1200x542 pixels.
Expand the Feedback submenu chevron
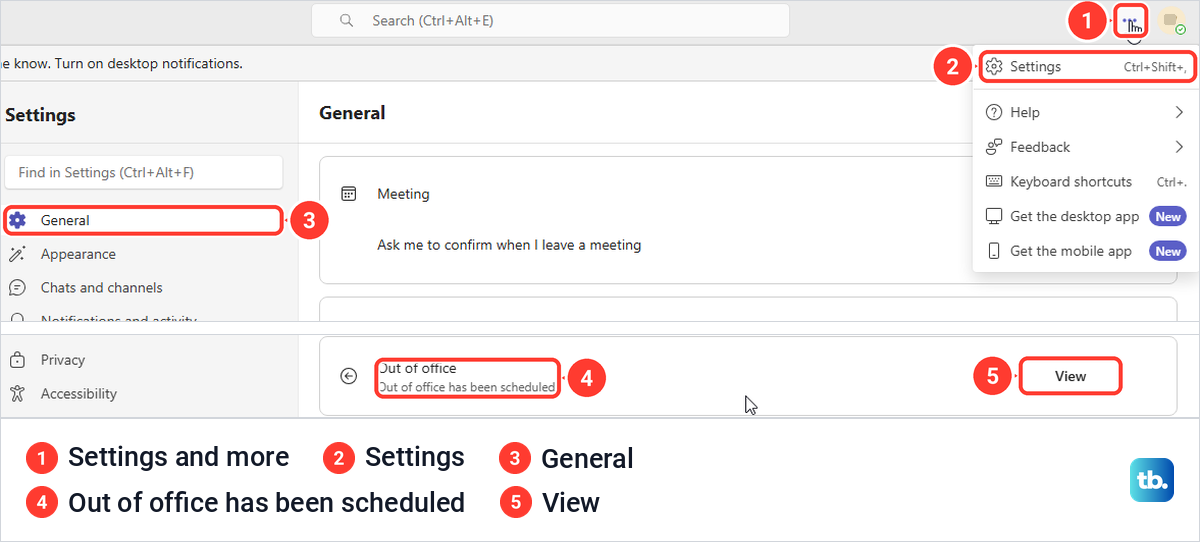[1179, 147]
